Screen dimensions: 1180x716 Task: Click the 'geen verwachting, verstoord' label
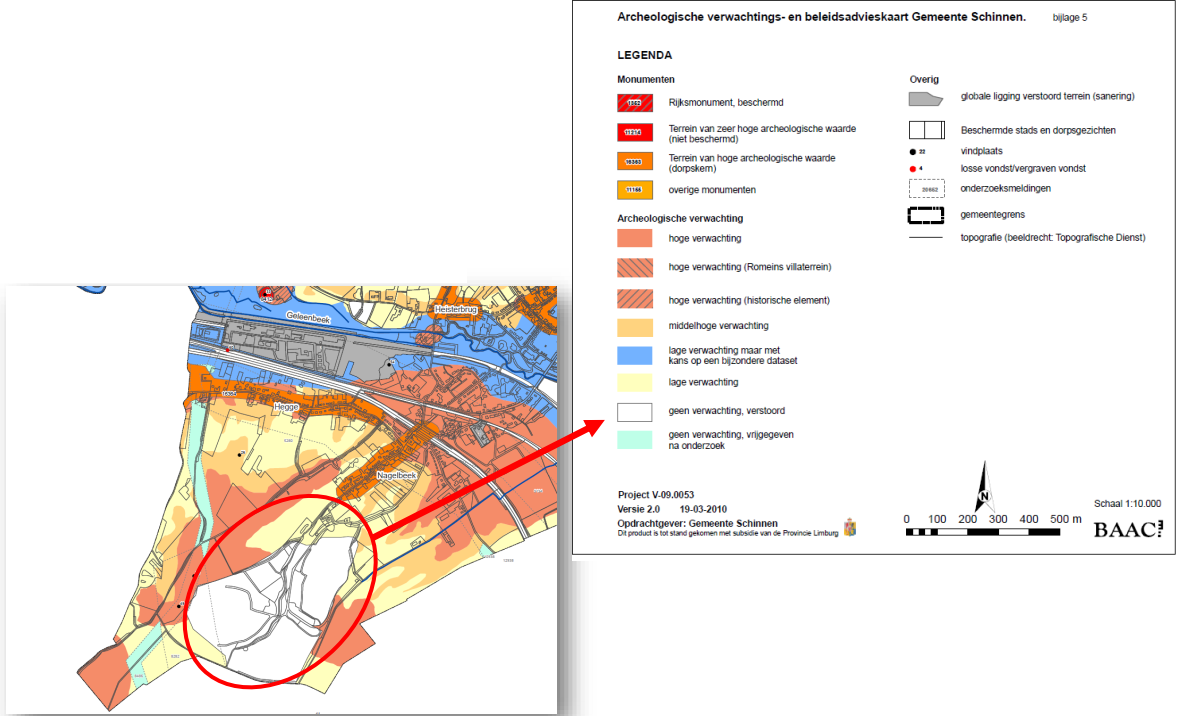(726, 411)
